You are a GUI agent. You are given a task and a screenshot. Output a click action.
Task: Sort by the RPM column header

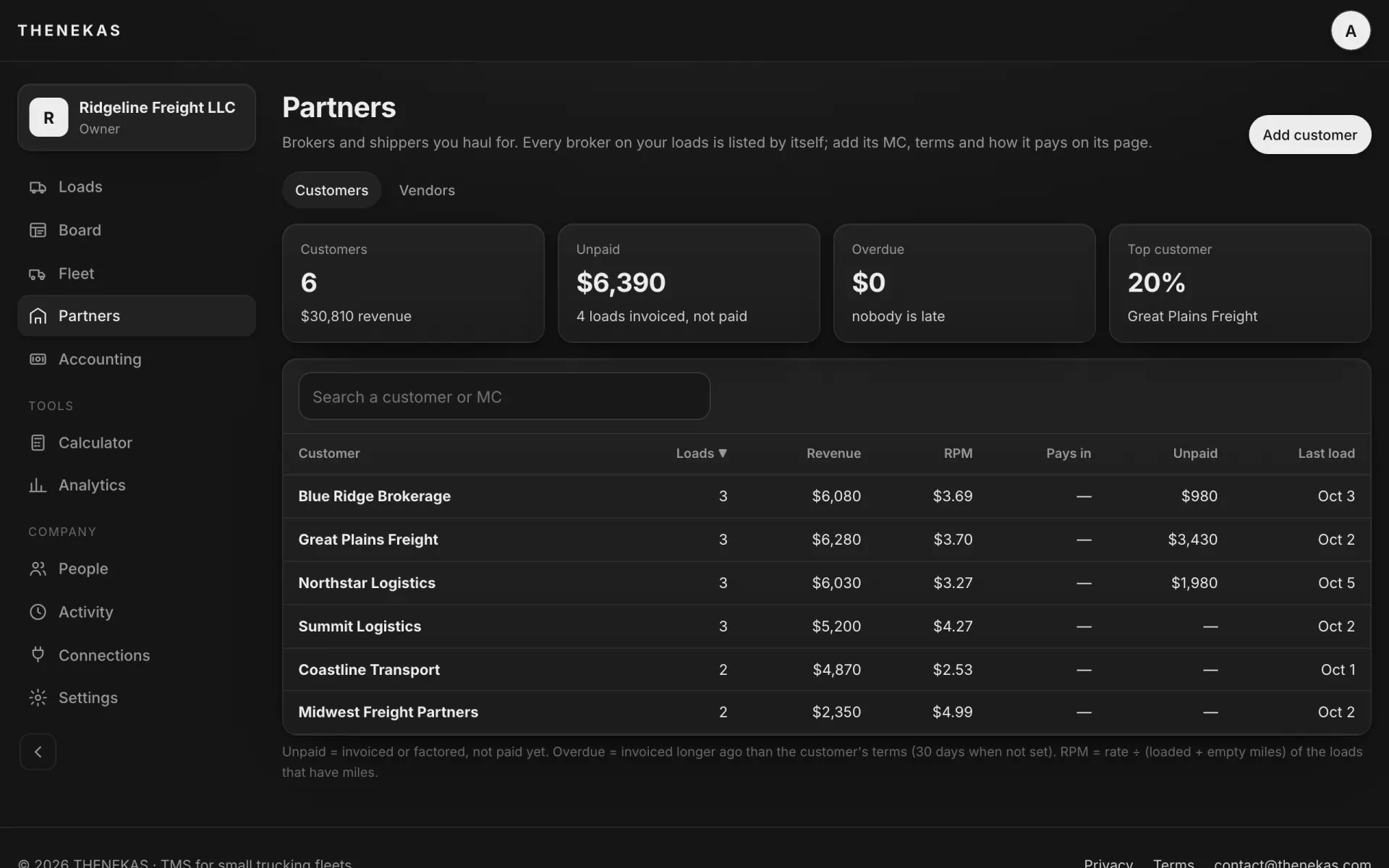(x=958, y=454)
